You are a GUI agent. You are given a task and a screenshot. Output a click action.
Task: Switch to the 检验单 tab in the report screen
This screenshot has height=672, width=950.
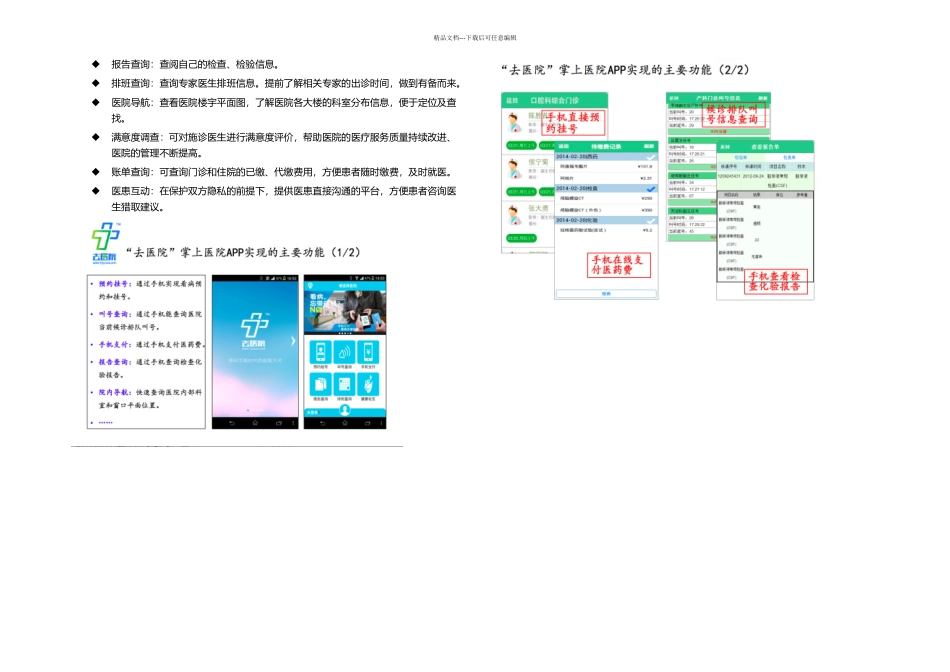(740, 157)
